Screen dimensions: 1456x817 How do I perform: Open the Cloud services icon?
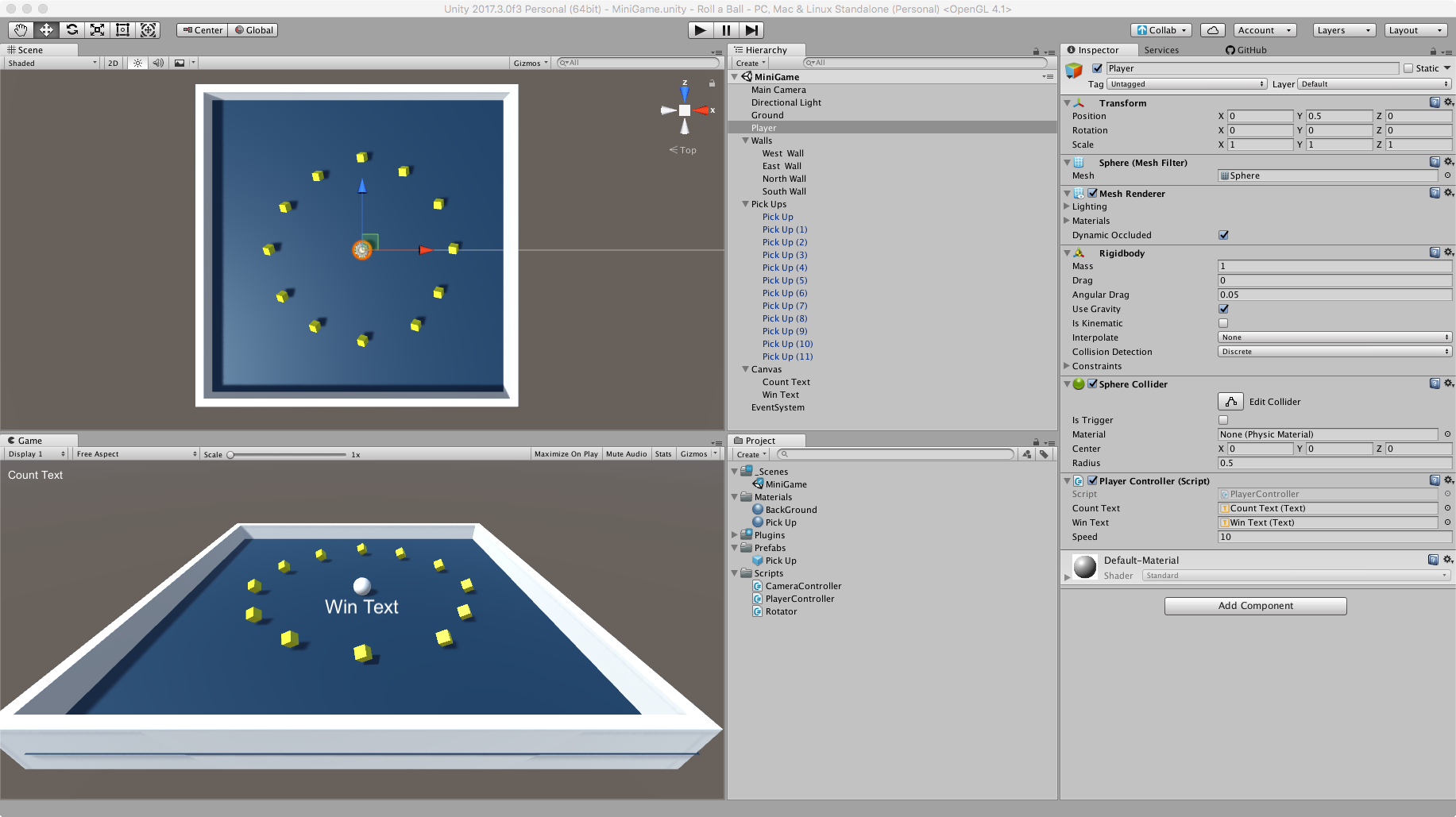coord(1212,30)
